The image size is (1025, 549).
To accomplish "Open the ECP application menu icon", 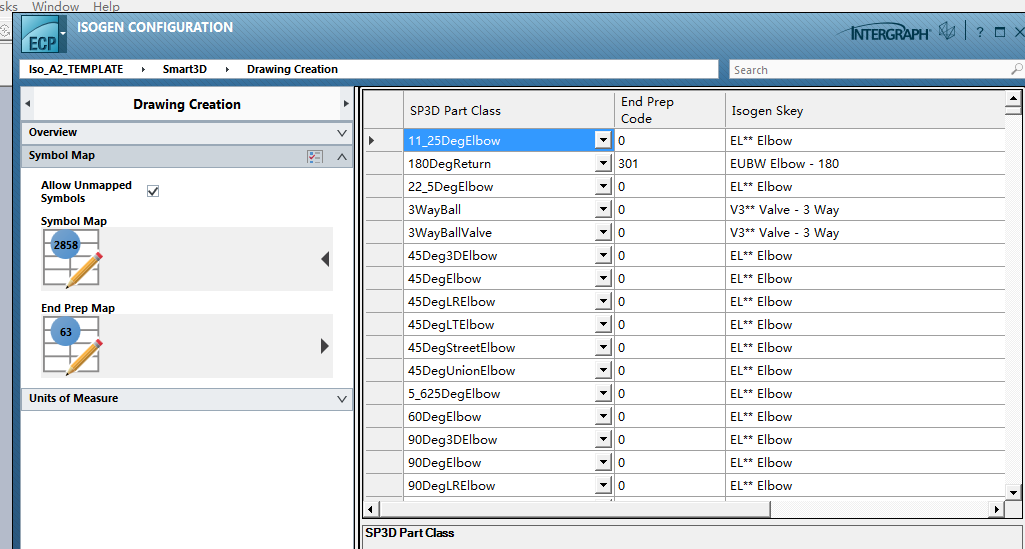I will [44, 34].
